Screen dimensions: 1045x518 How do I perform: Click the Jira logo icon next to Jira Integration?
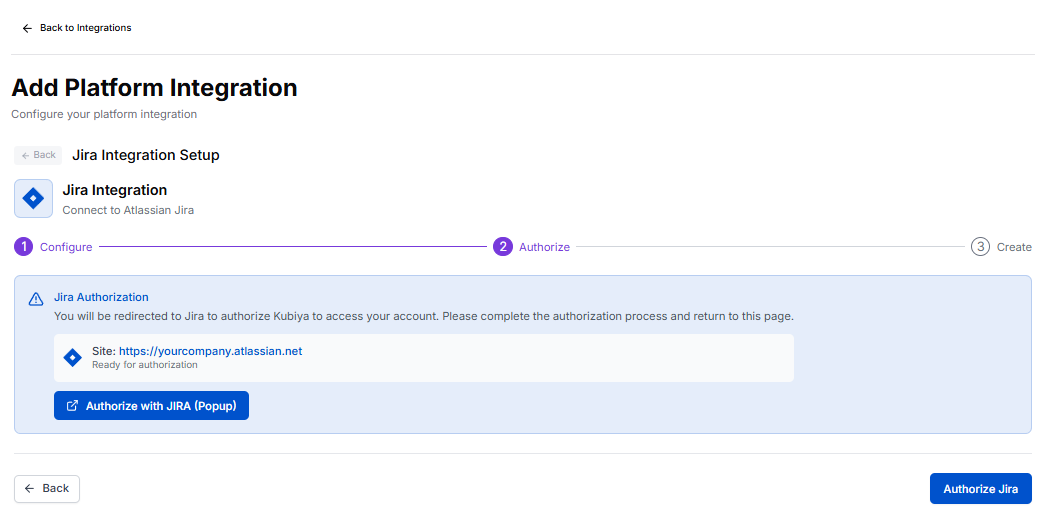33,199
